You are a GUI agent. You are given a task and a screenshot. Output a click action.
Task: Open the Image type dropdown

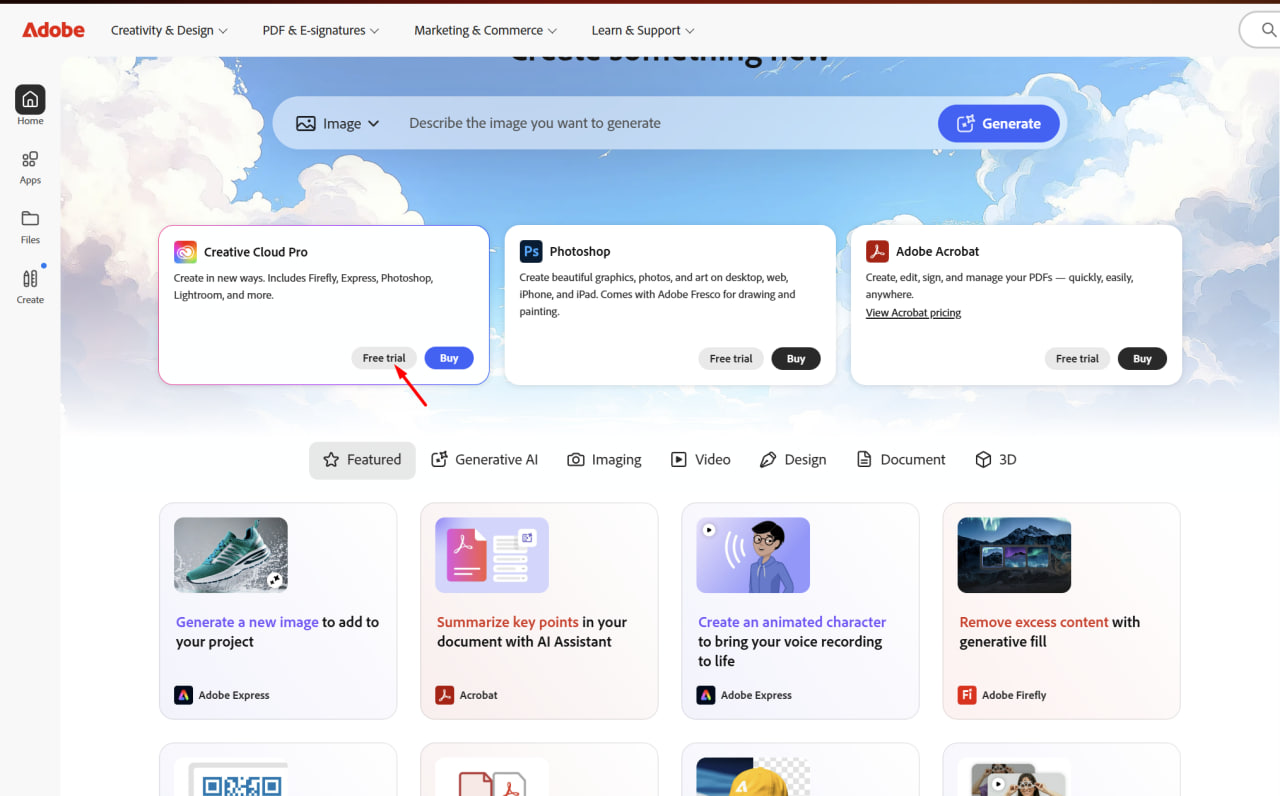pyautogui.click(x=338, y=124)
